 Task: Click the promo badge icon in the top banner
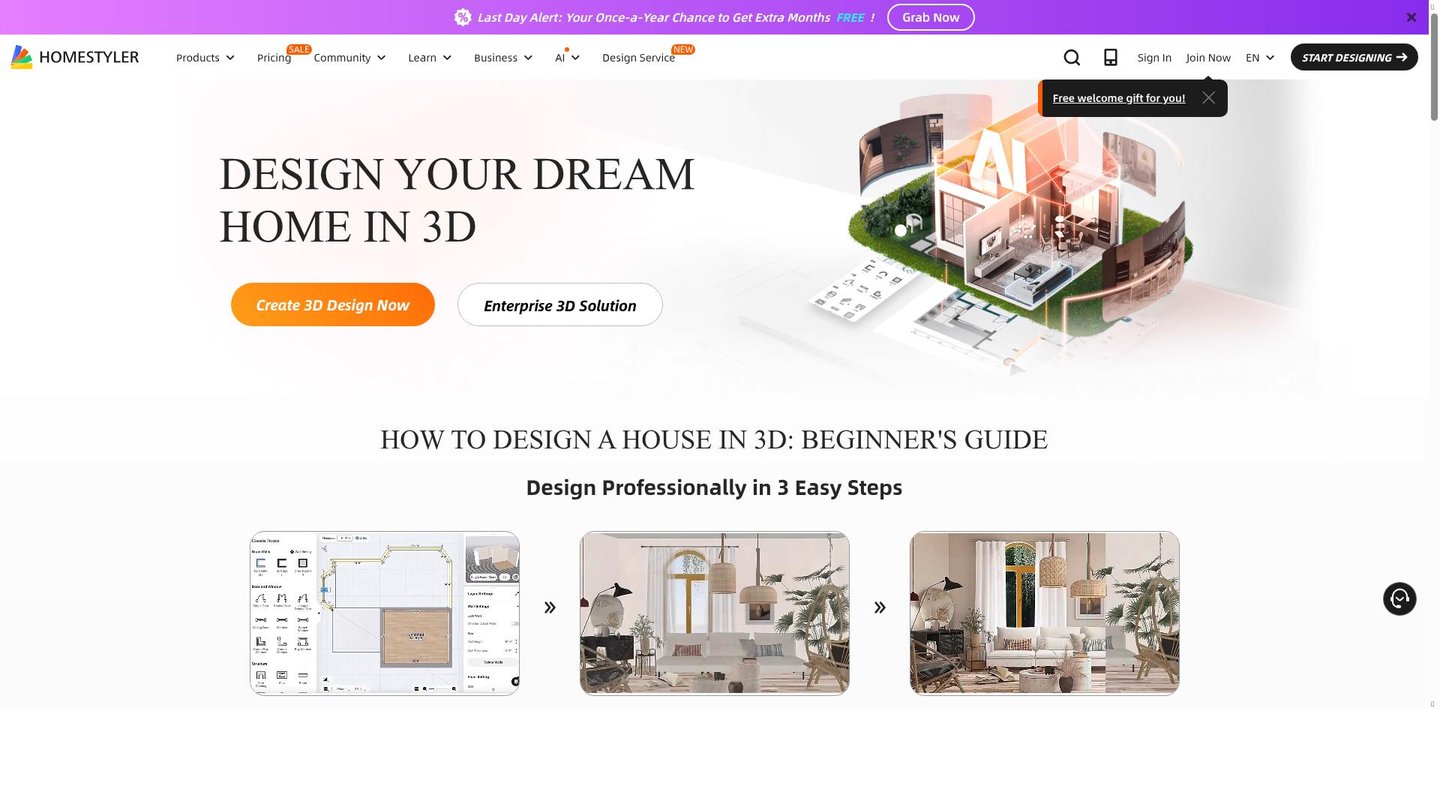point(462,16)
